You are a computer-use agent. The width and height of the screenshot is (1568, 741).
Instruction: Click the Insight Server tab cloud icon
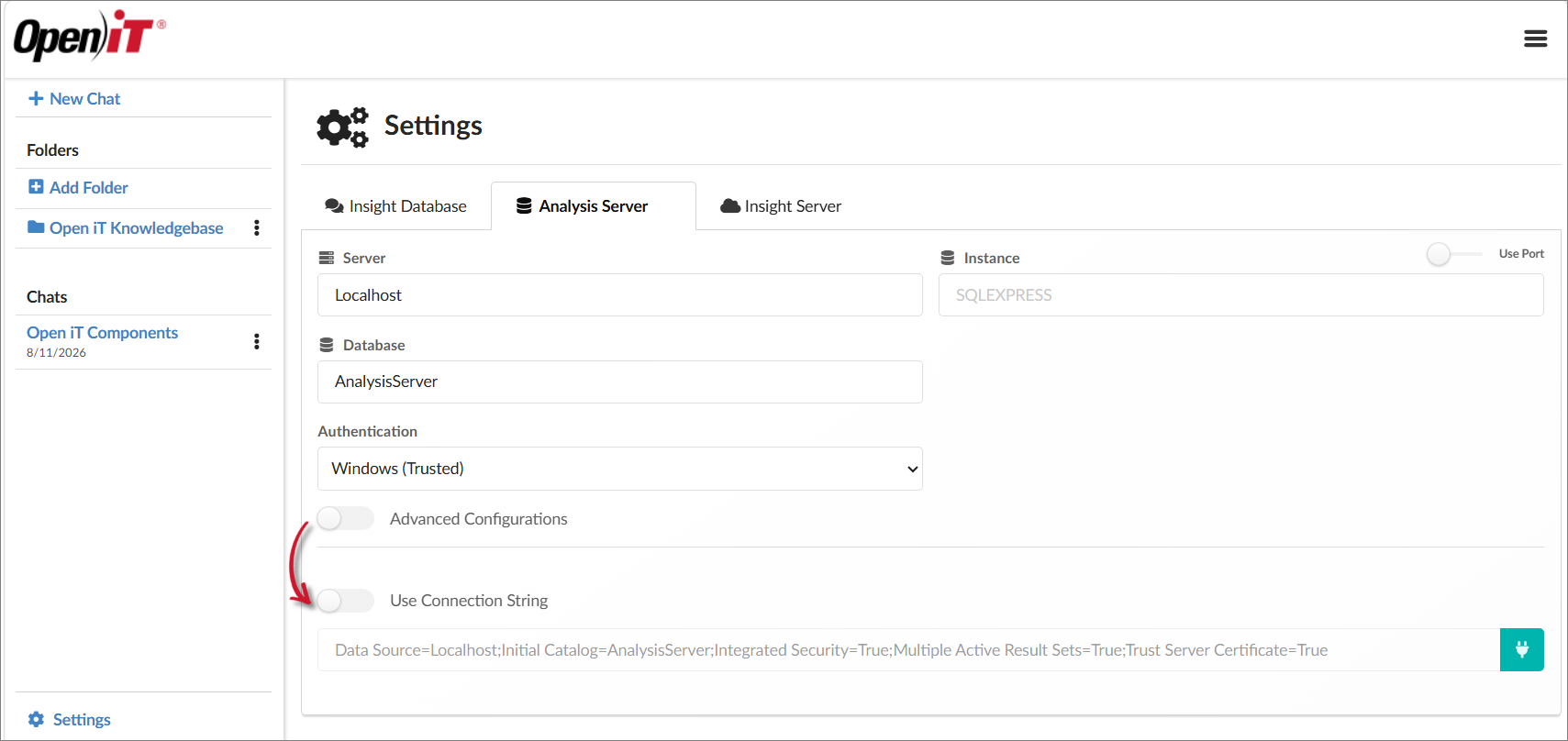(x=730, y=206)
